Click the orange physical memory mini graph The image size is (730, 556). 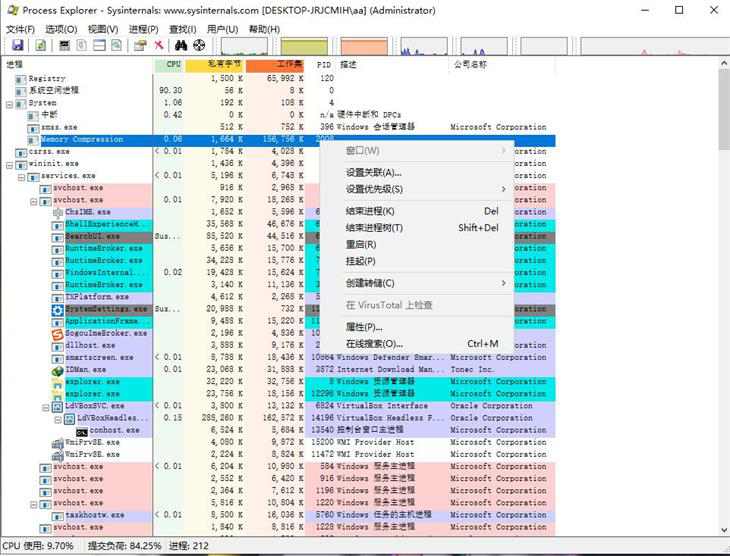(364, 46)
